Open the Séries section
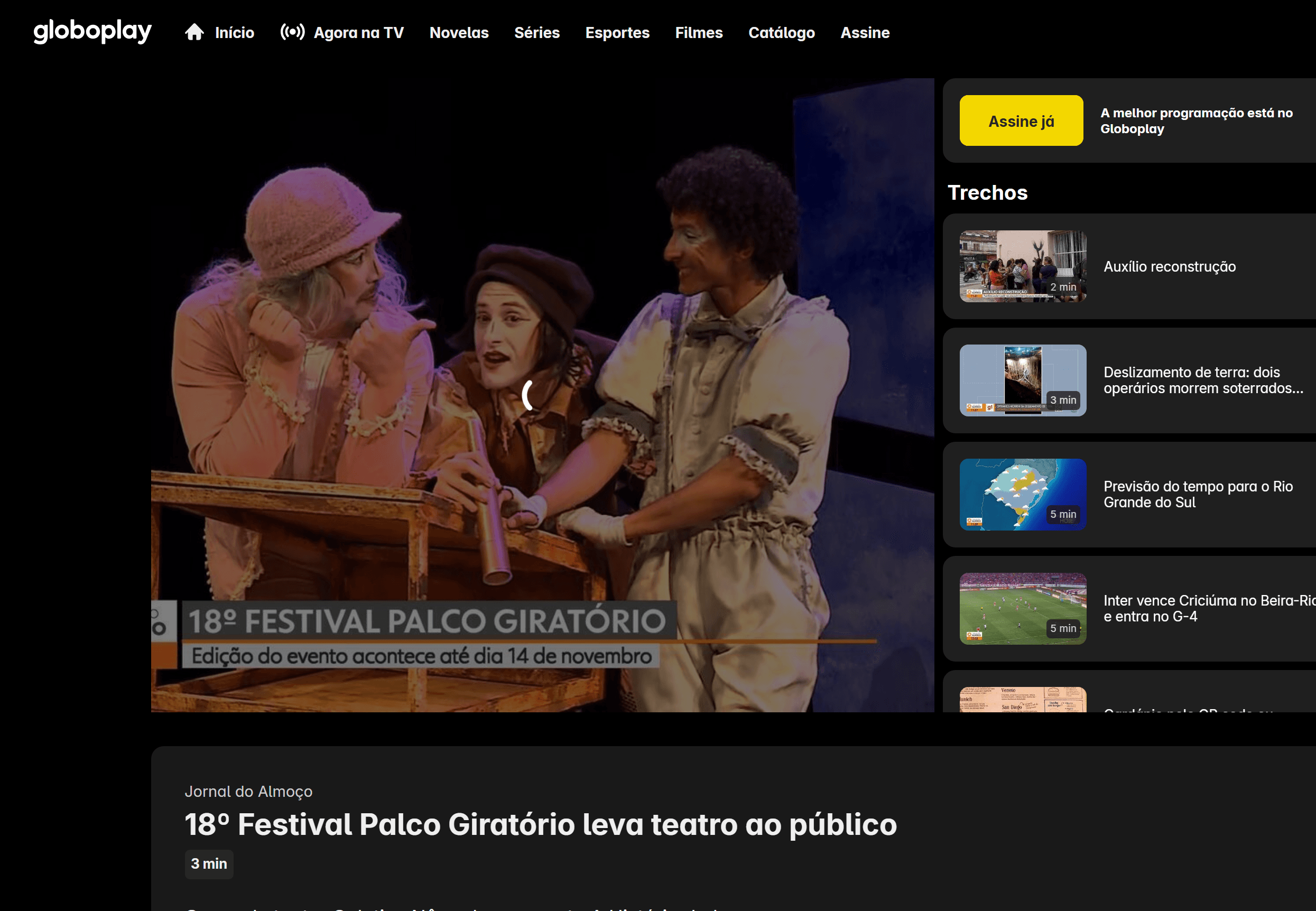This screenshot has width=1316, height=911. (536, 33)
